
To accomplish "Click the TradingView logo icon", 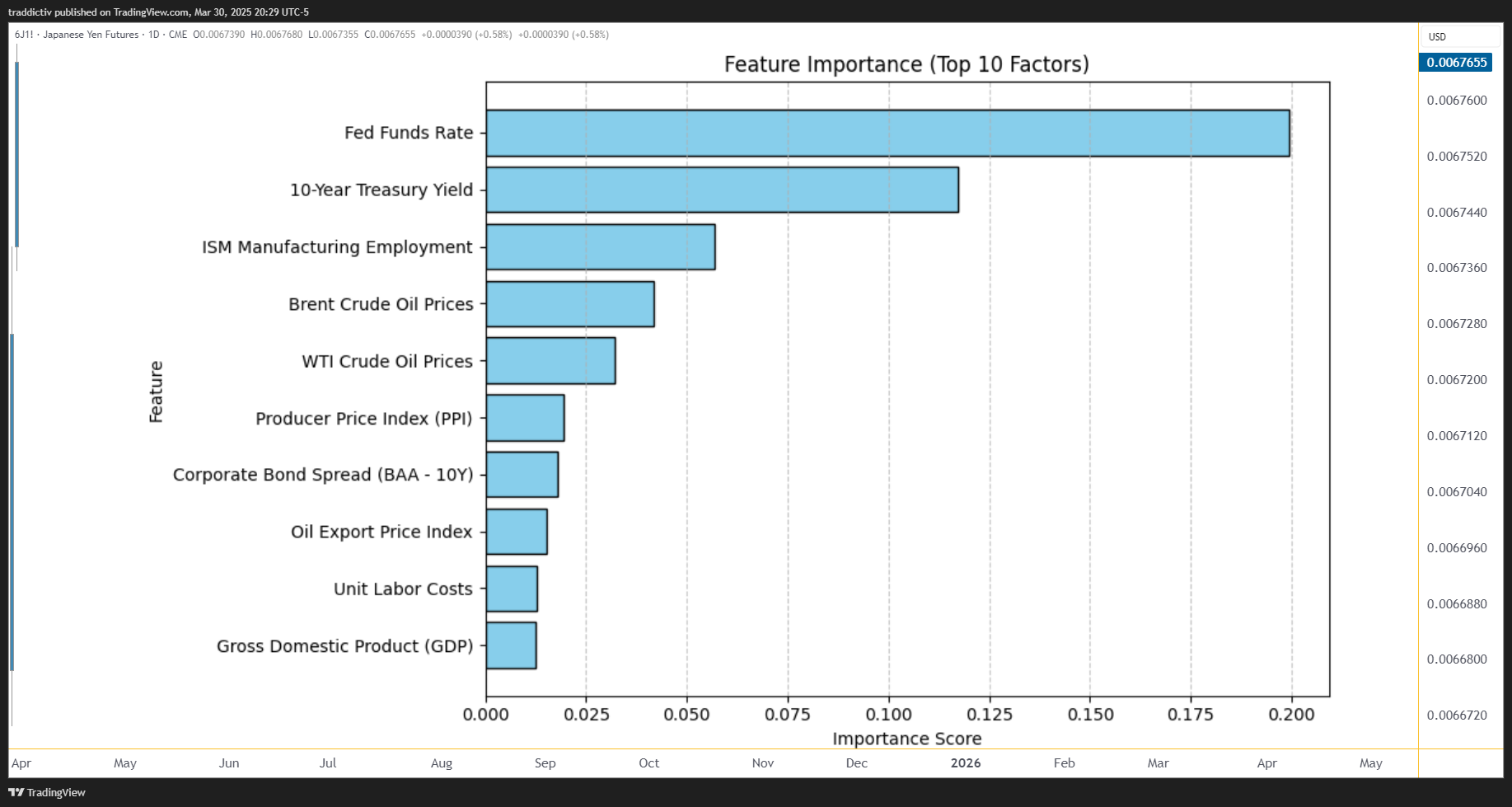I will point(16,792).
